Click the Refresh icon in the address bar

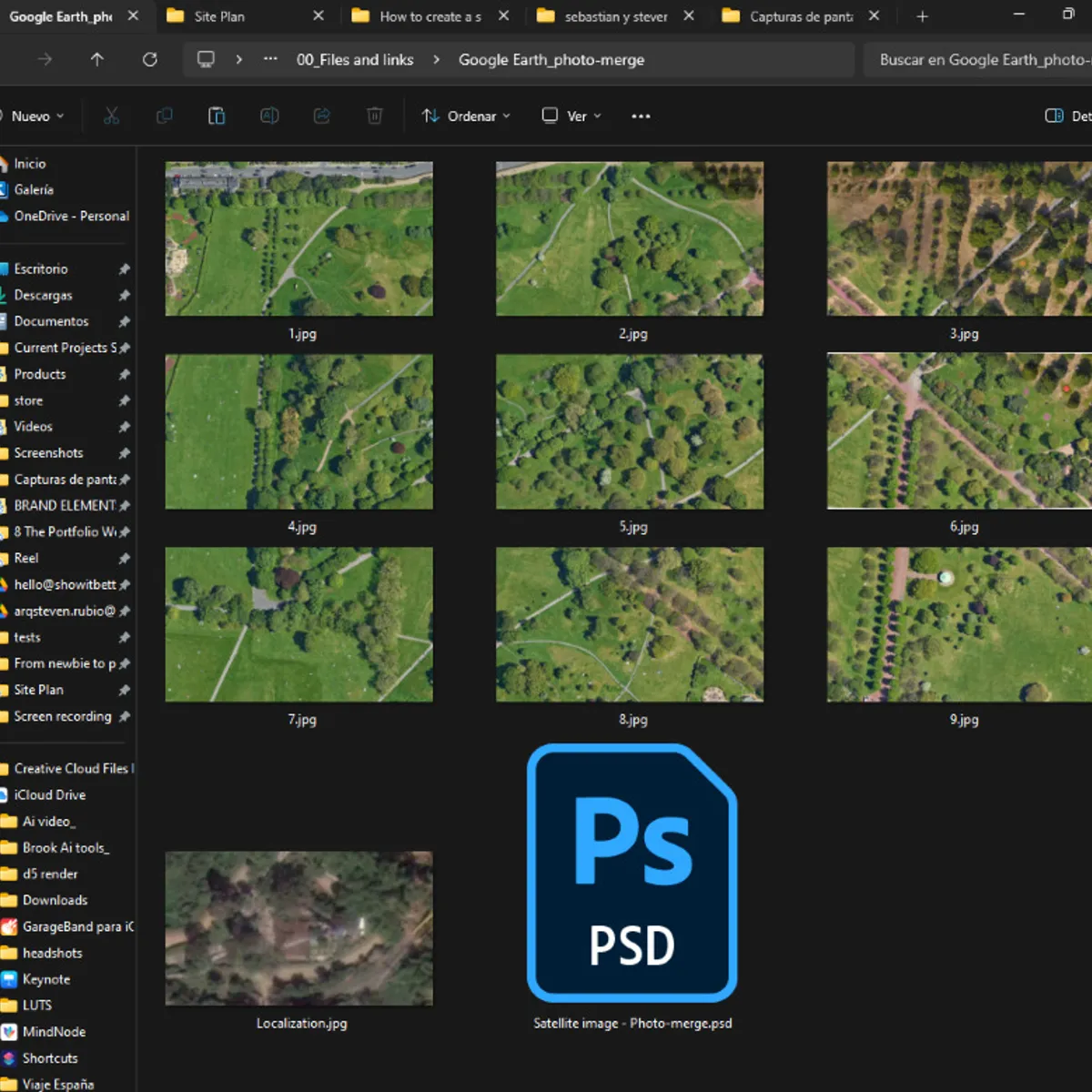coord(150,60)
